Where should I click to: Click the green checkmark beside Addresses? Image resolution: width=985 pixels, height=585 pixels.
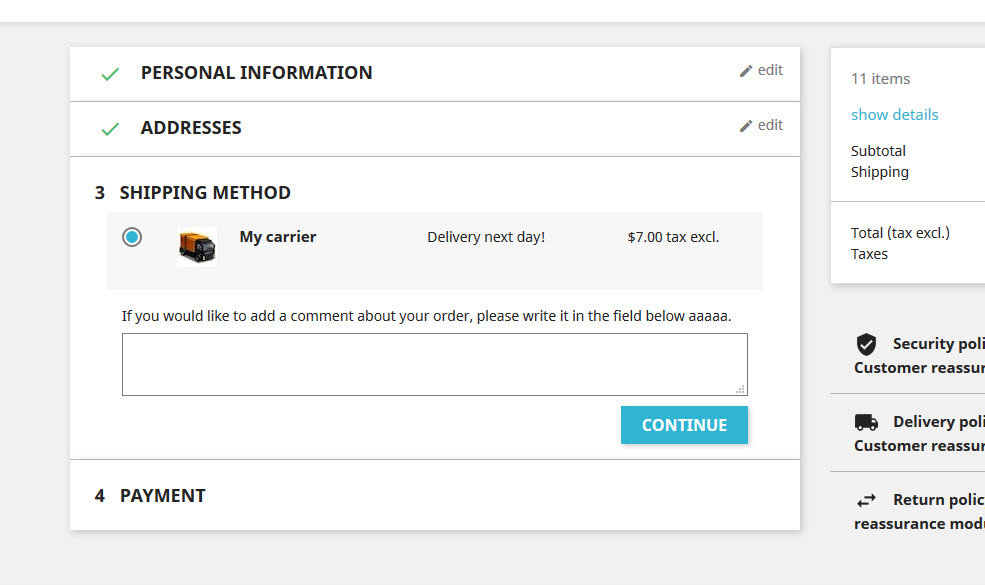coord(110,129)
